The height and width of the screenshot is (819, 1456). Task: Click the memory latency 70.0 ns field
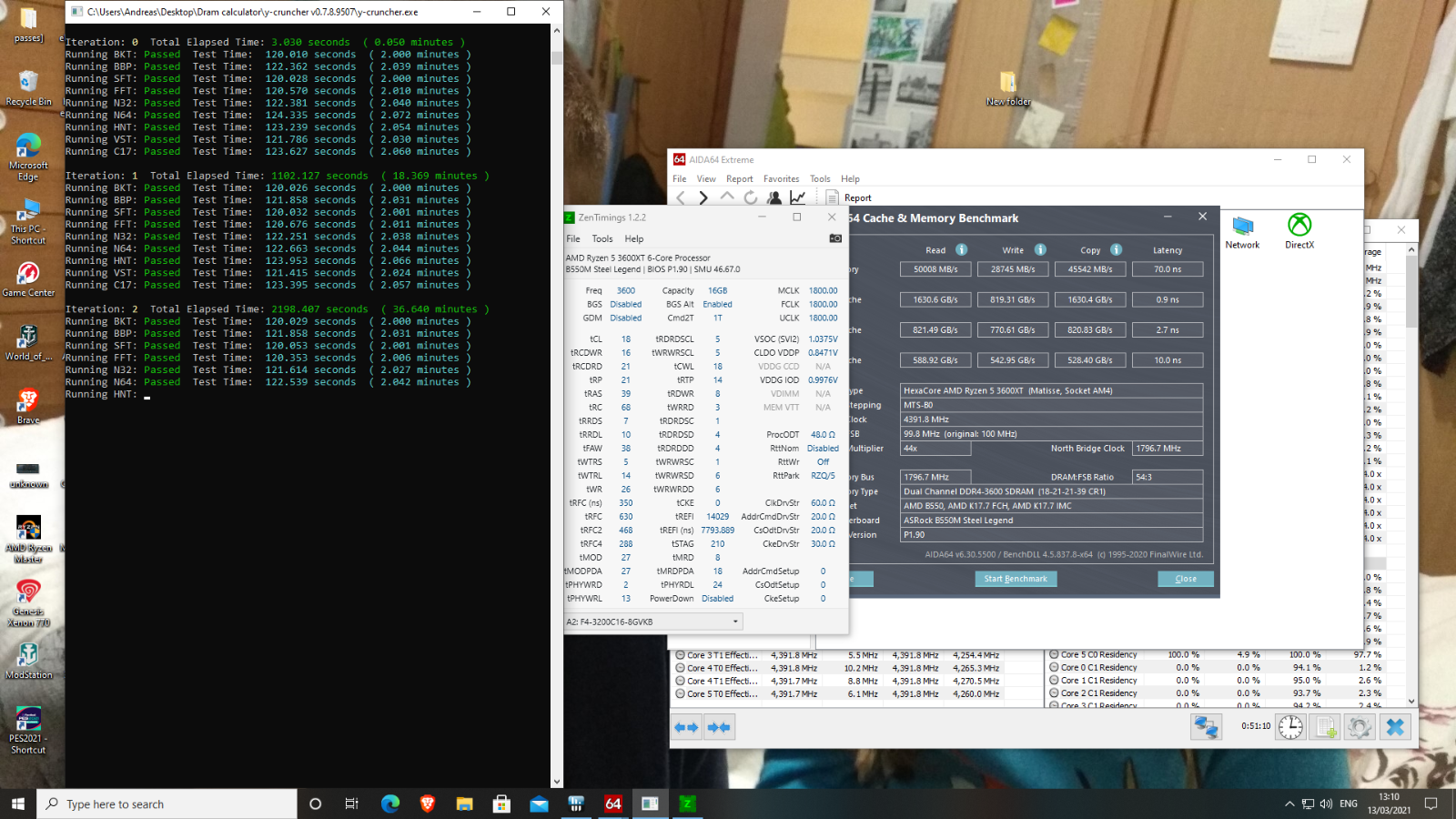(1168, 269)
